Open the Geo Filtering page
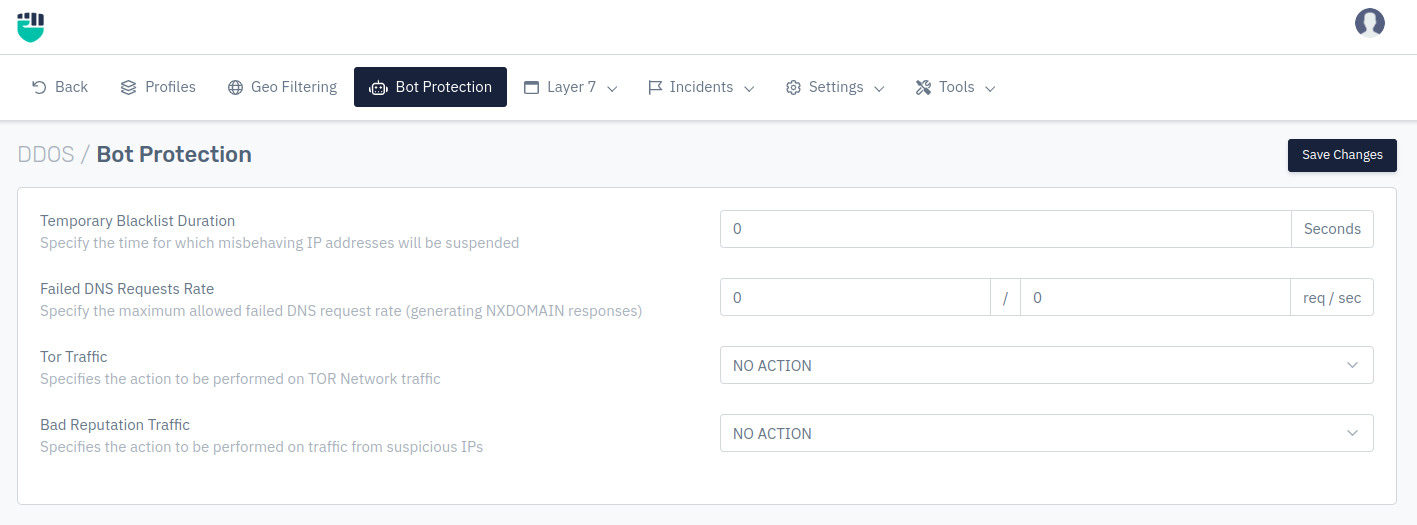 (282, 87)
